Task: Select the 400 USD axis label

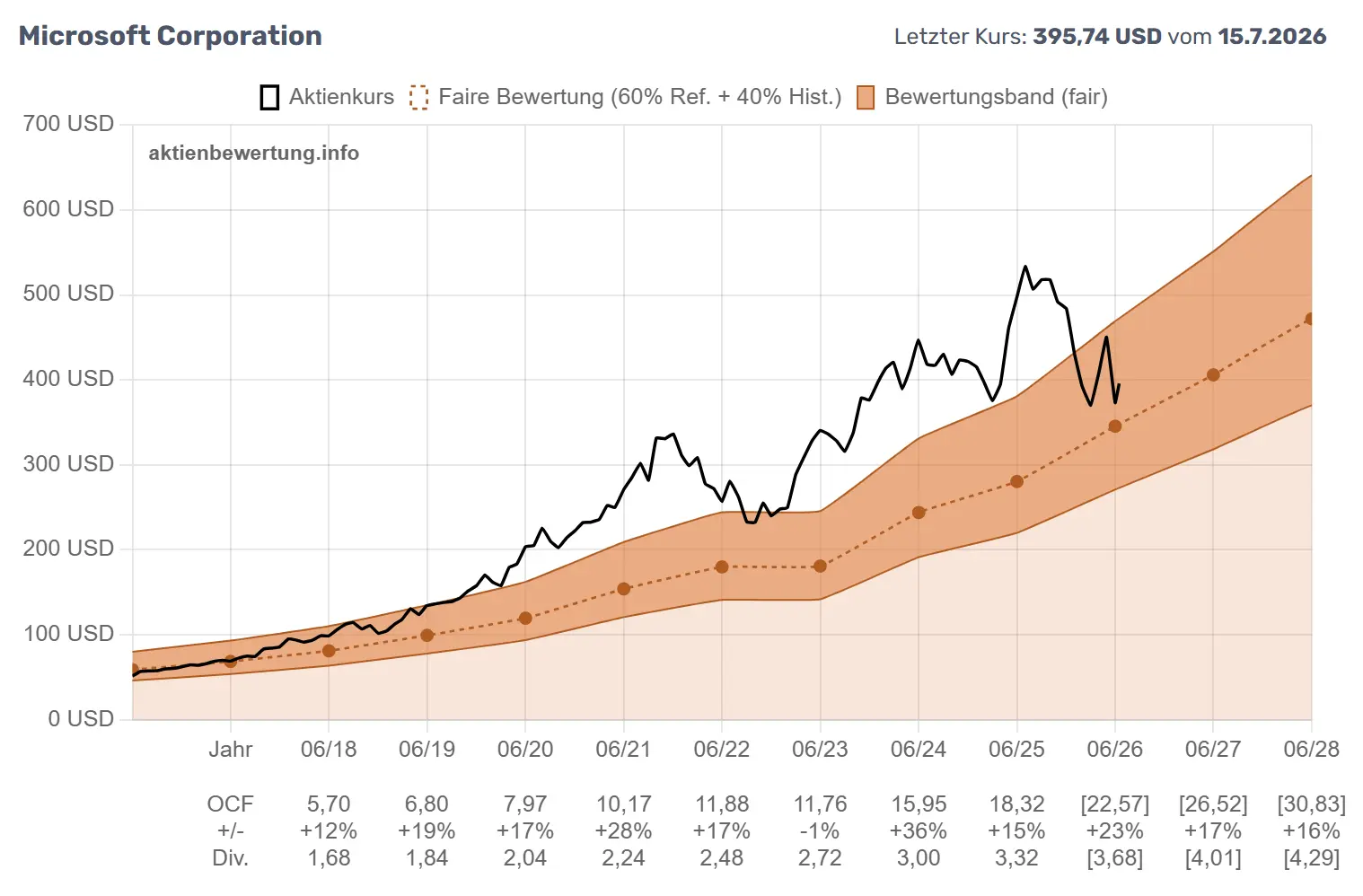Action: coord(68,379)
